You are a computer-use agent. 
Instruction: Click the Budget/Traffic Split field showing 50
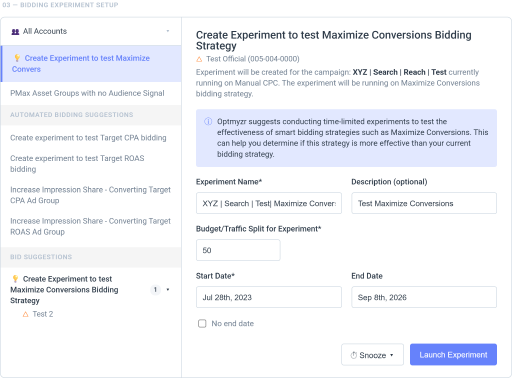[238, 250]
